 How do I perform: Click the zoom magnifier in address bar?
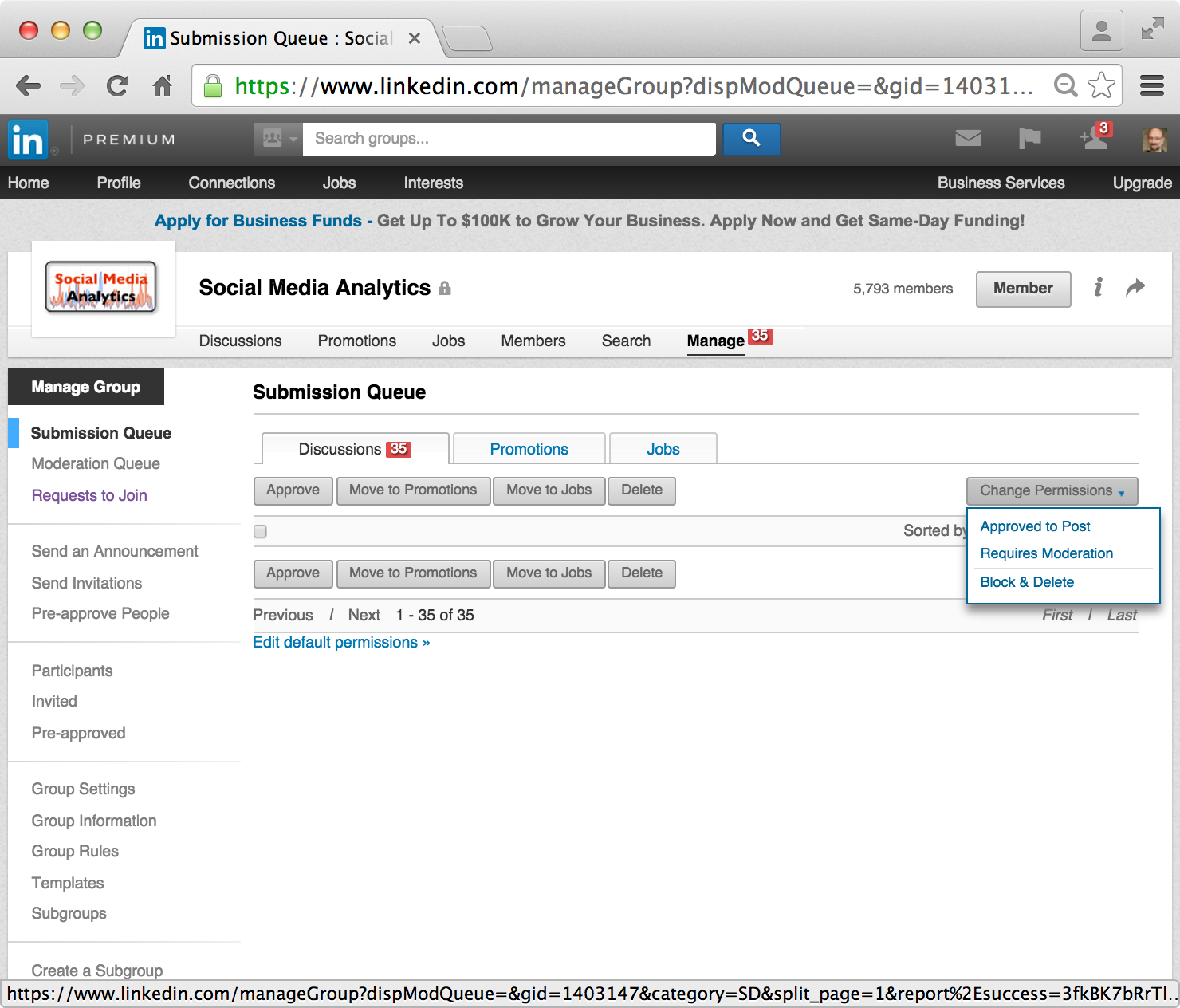coord(1065,85)
